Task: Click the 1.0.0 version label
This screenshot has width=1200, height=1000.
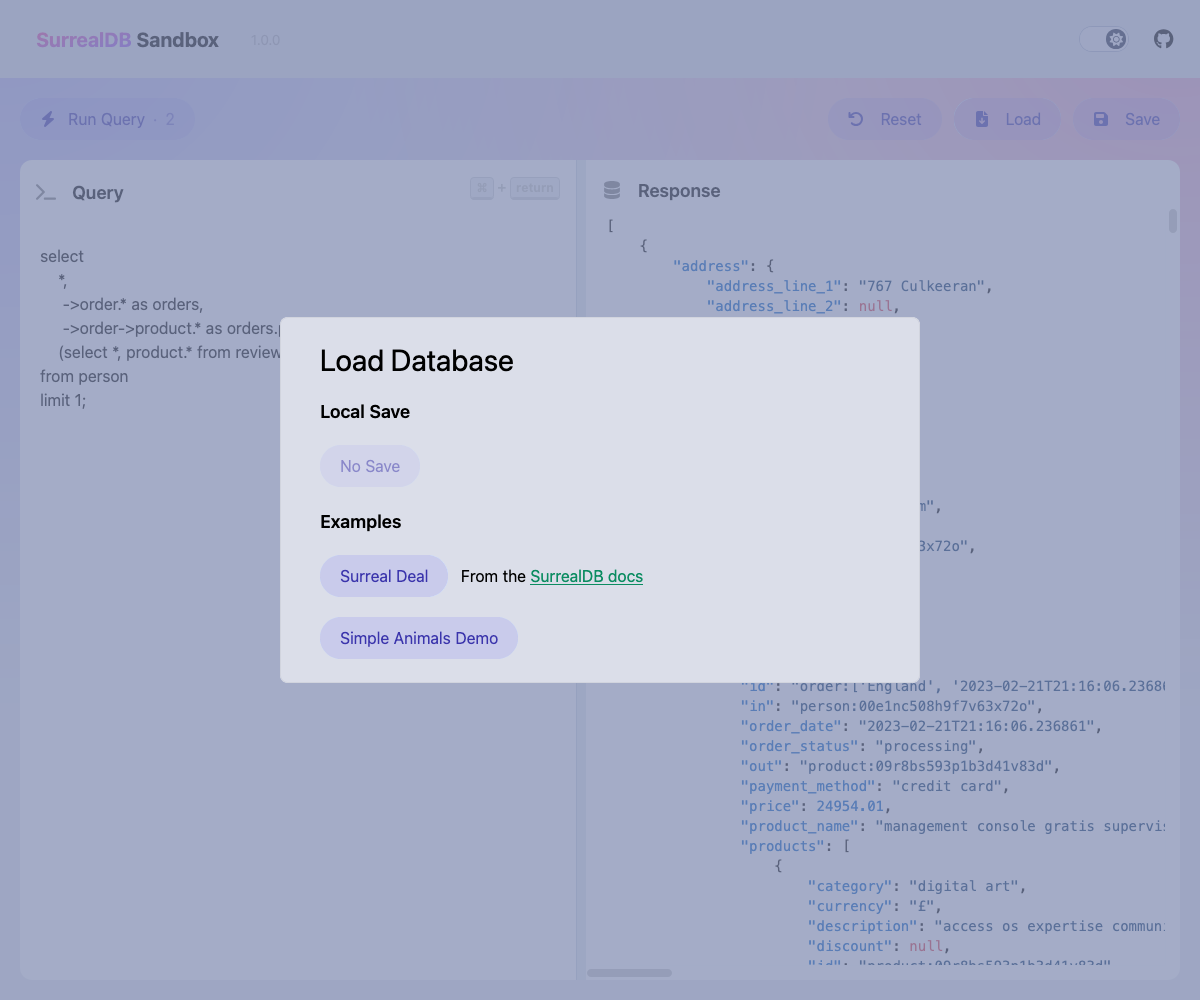Action: (265, 41)
